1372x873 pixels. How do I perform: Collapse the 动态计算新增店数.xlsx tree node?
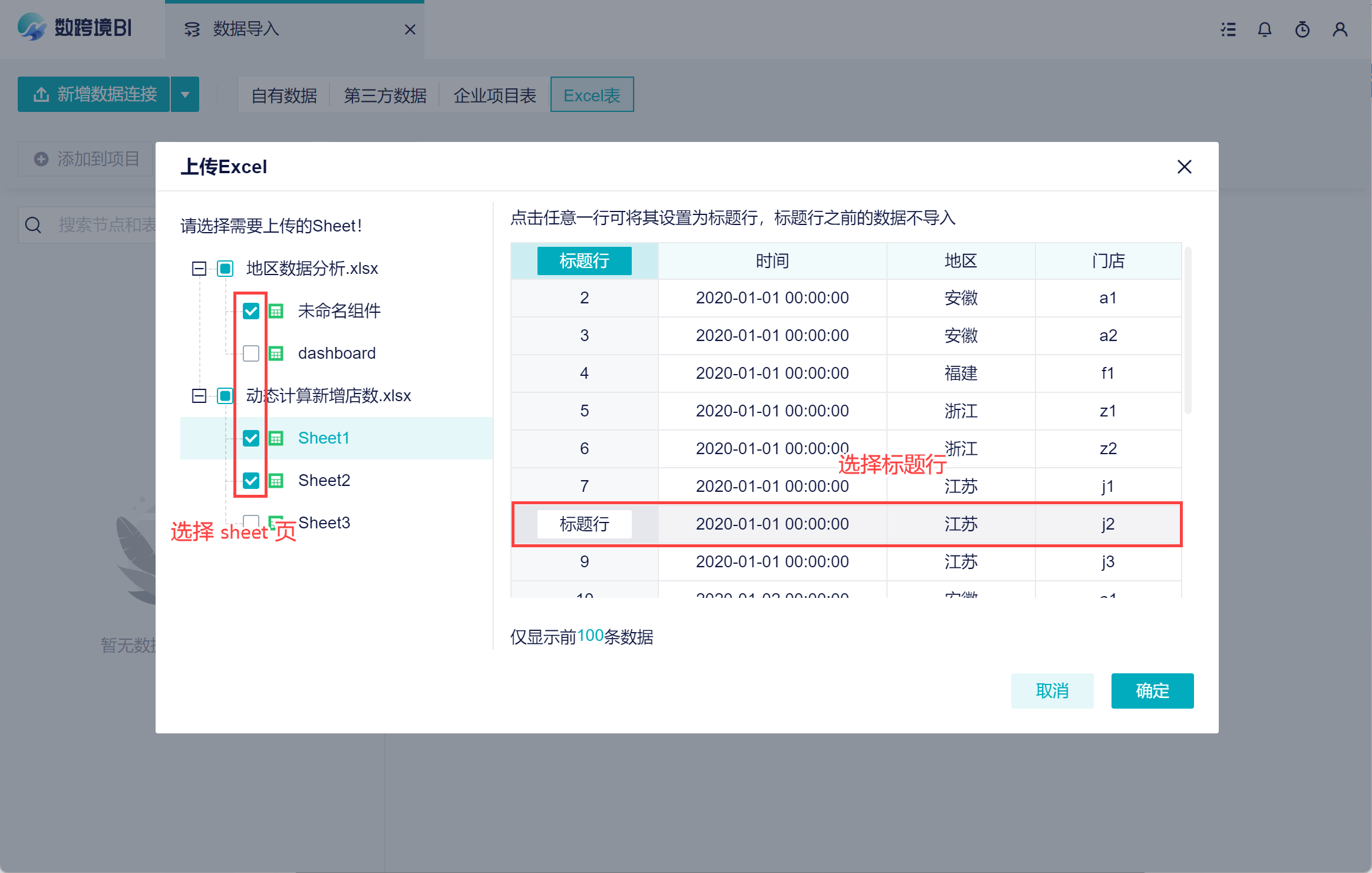[199, 396]
